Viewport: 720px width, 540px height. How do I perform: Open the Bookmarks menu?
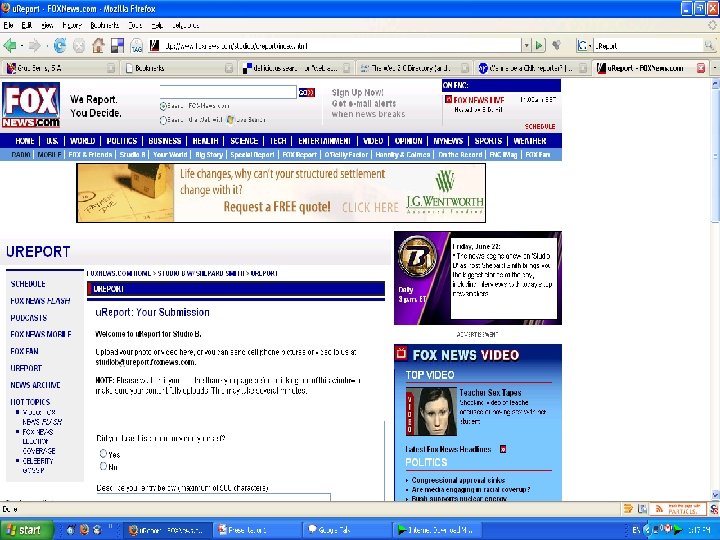tap(105, 25)
